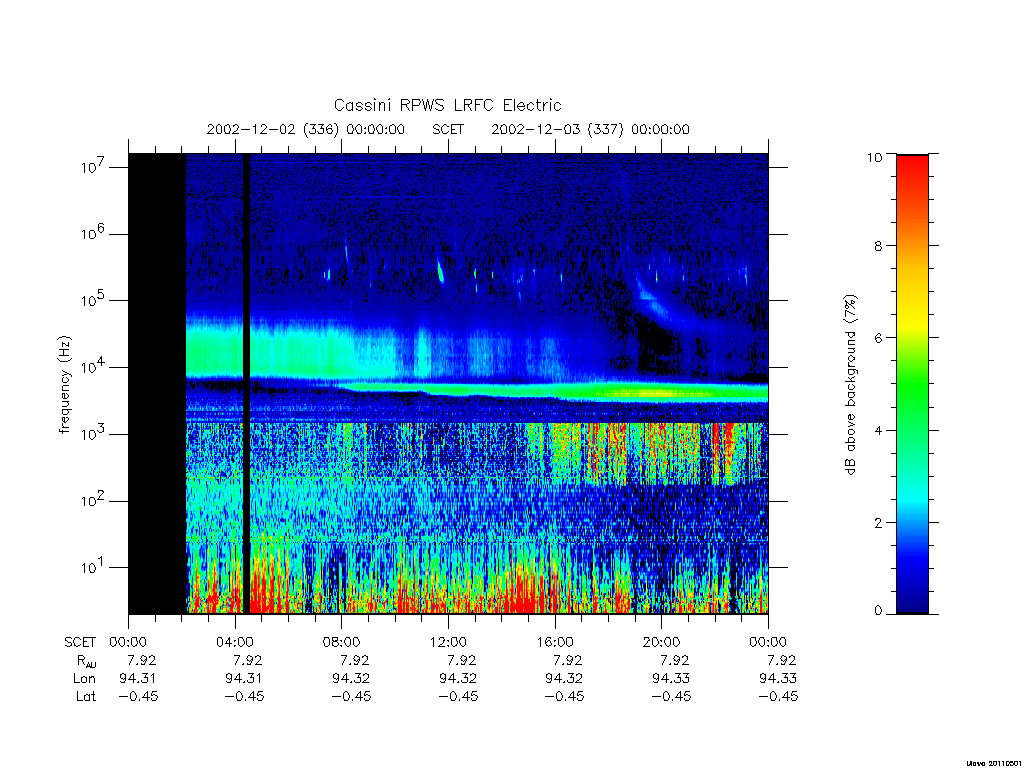Click the 'SCET' row label beside the time axis
Viewport: 1024px width, 768px height.
pos(80,642)
